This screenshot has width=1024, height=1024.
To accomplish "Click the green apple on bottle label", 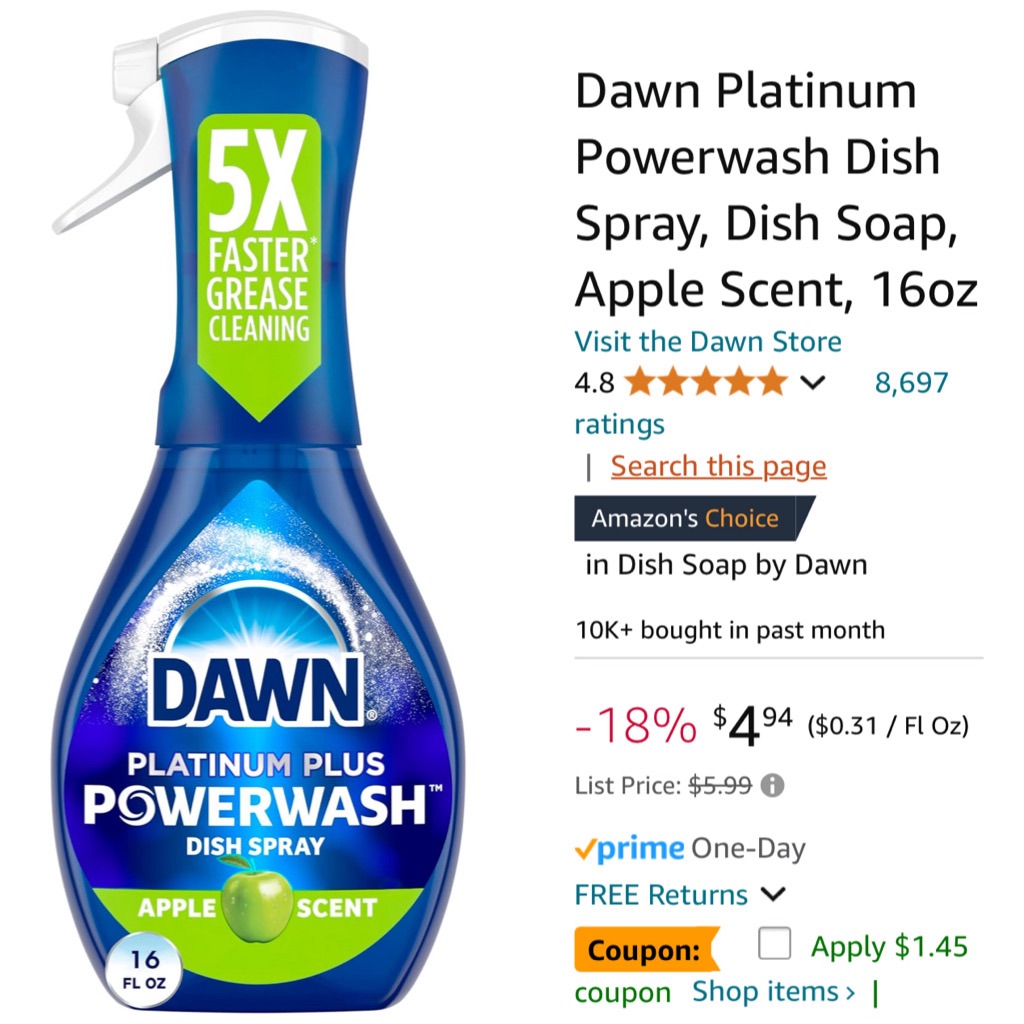I will pyautogui.click(x=257, y=902).
